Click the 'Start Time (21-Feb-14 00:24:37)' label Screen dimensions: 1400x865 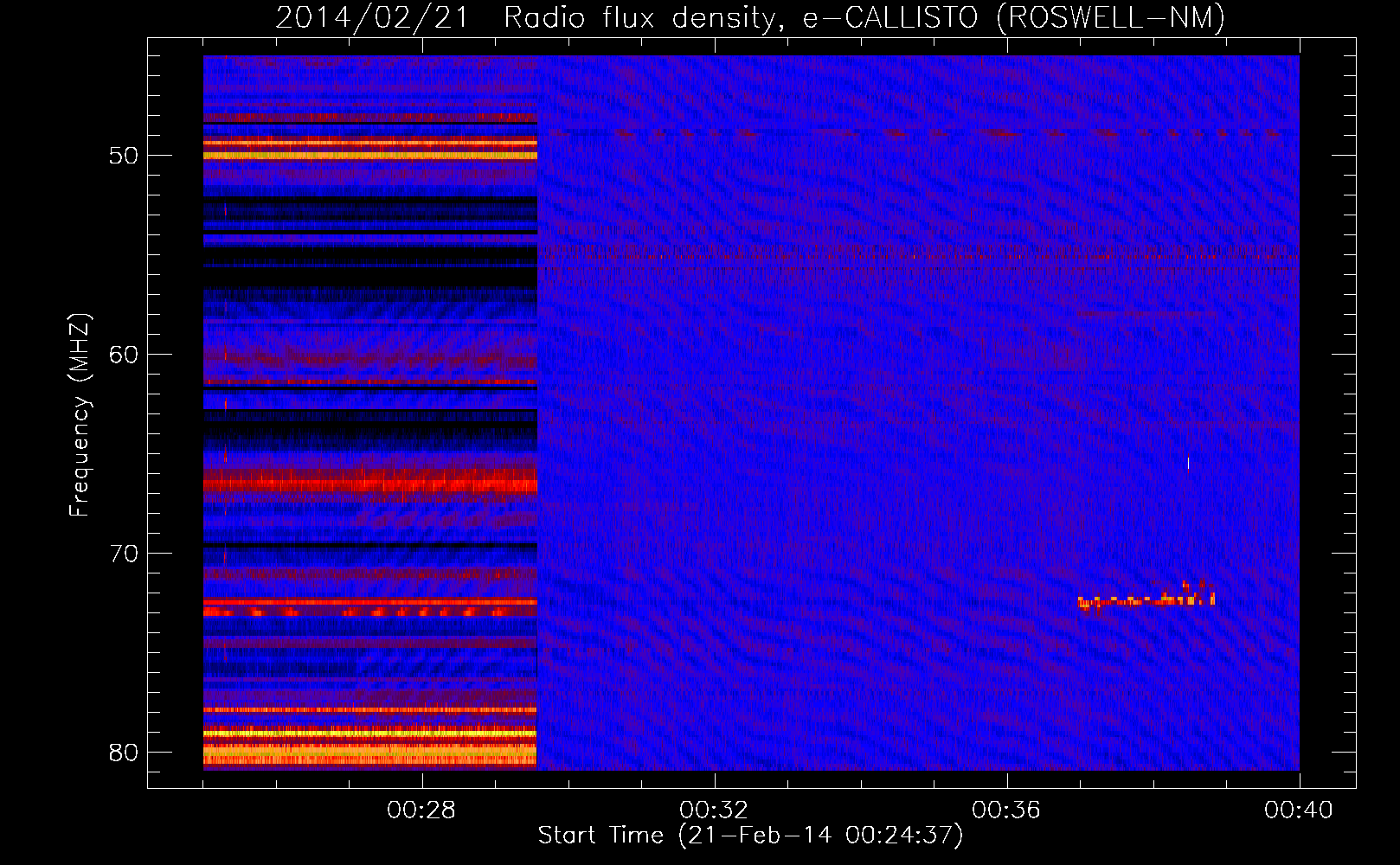pos(750,836)
